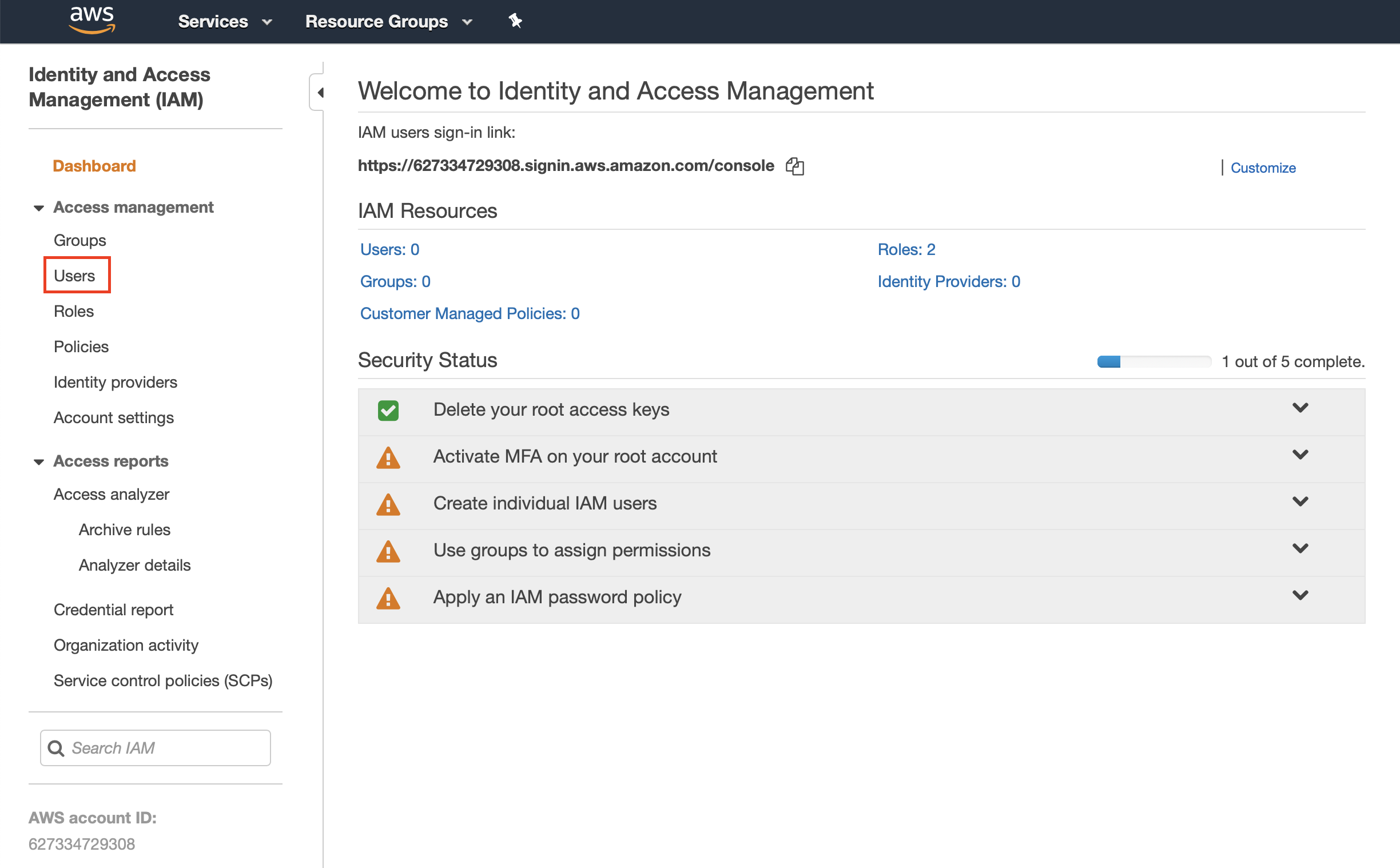Collapse the Access reports section
Screen dimensions: 1400x868
(x=38, y=462)
